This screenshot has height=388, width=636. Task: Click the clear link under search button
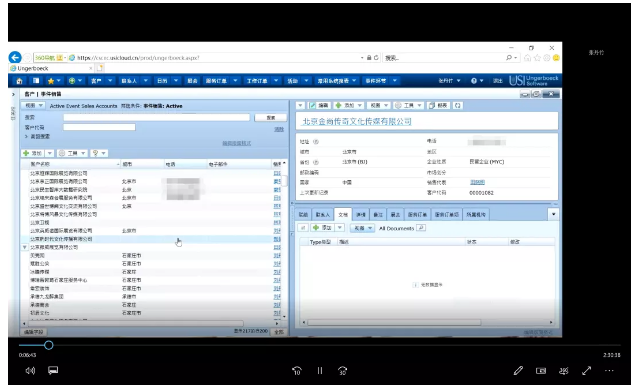pyautogui.click(x=279, y=129)
